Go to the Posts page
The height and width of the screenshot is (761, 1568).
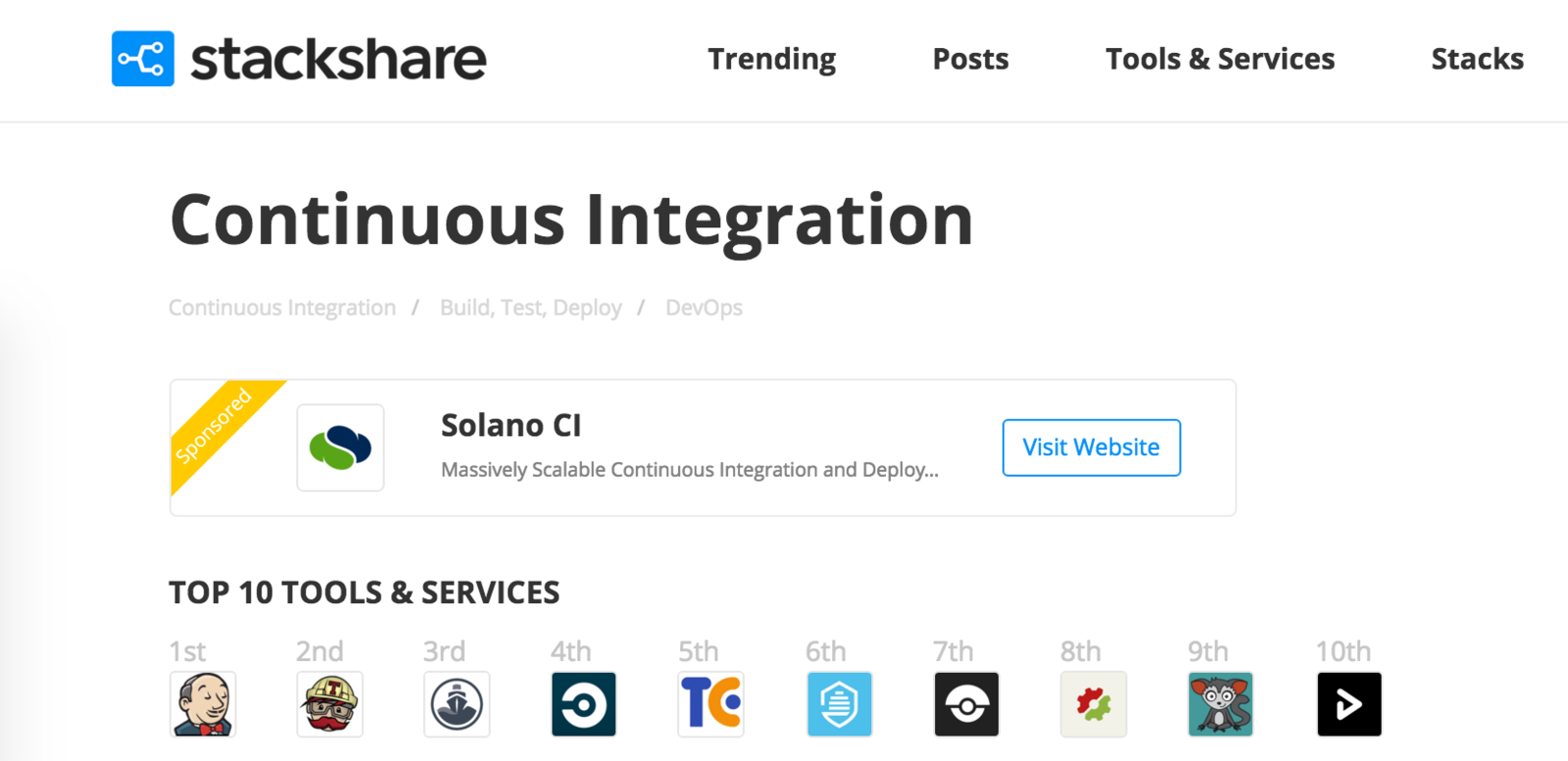point(971,60)
